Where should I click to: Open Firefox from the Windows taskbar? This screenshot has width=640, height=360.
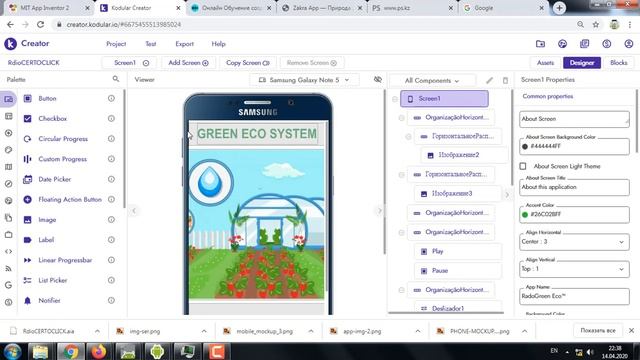coord(99,351)
